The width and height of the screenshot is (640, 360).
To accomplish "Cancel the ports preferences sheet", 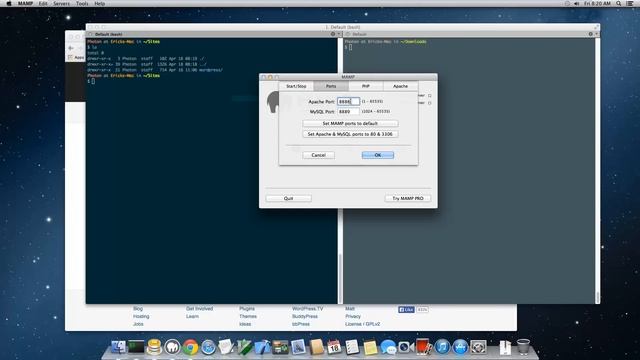I will tap(318, 155).
